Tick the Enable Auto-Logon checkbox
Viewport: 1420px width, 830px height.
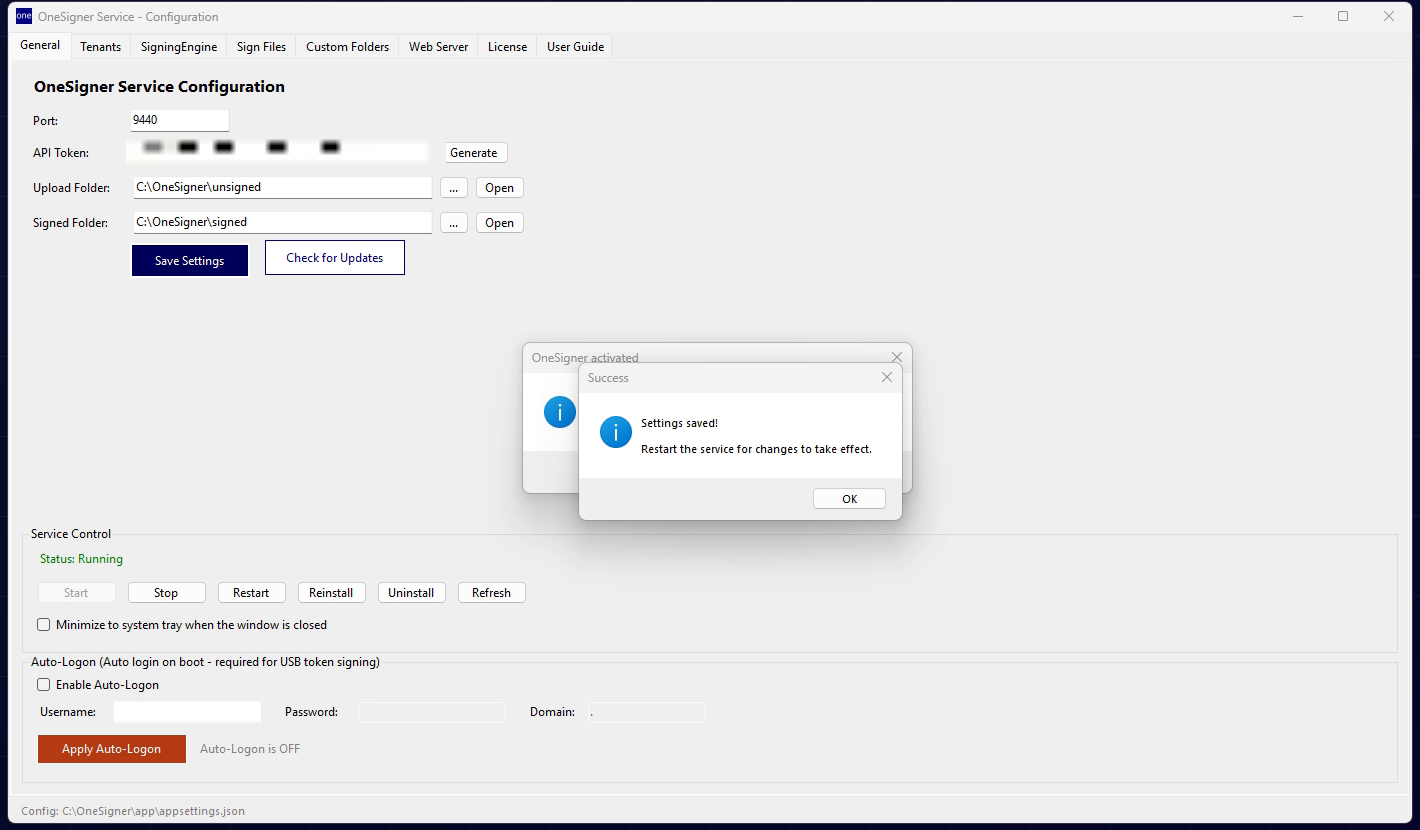click(x=44, y=685)
